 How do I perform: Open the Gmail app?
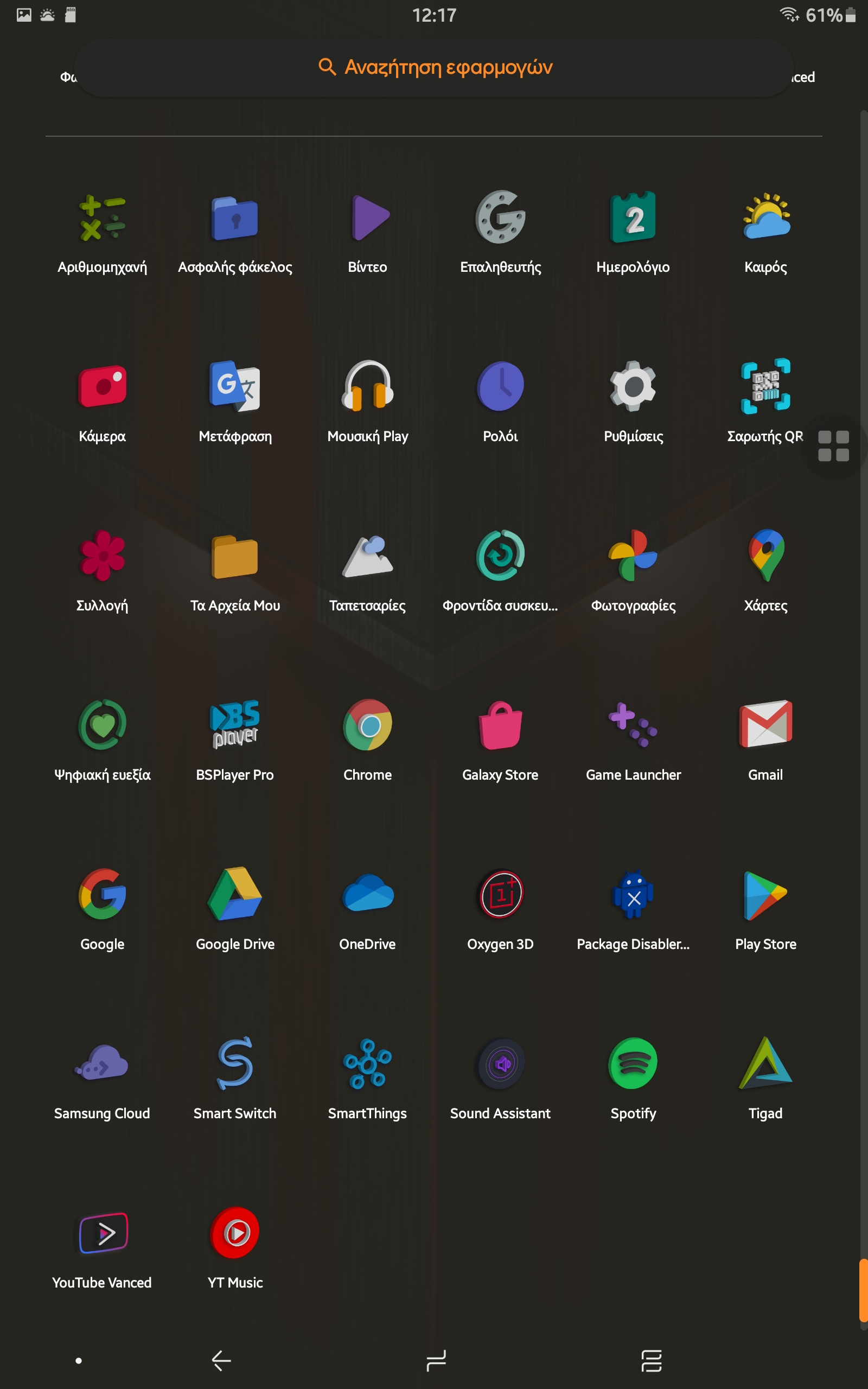pyautogui.click(x=766, y=725)
